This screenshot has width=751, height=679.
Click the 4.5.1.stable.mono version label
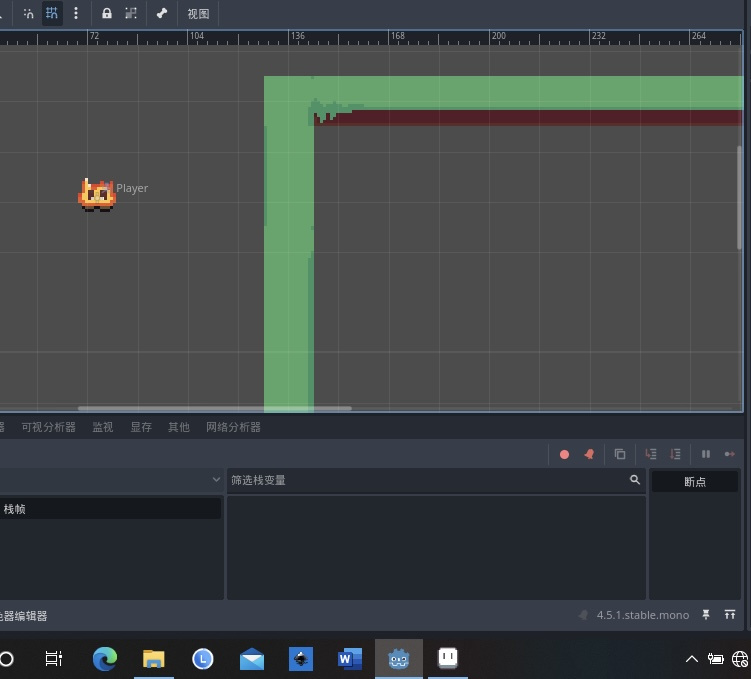643,615
